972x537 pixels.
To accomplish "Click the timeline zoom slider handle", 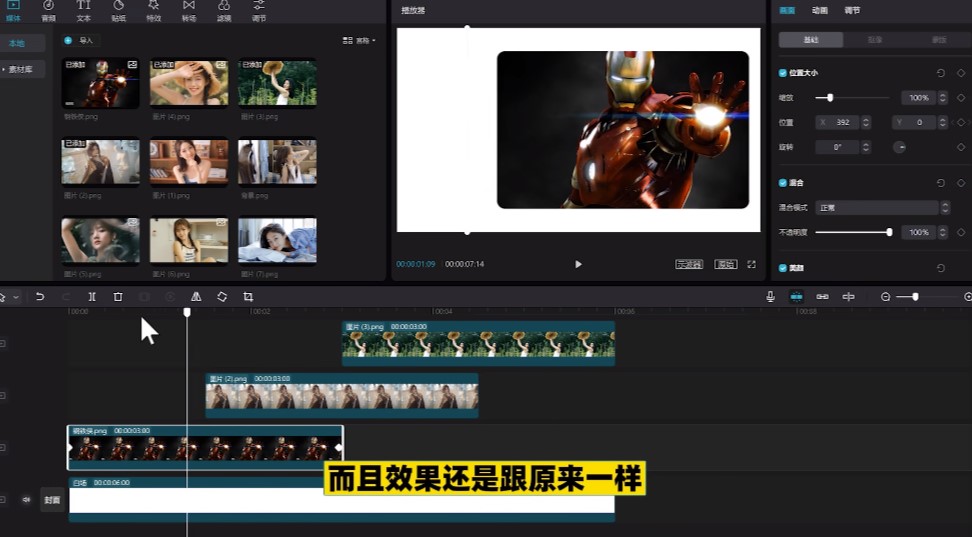I will pyautogui.click(x=915, y=297).
